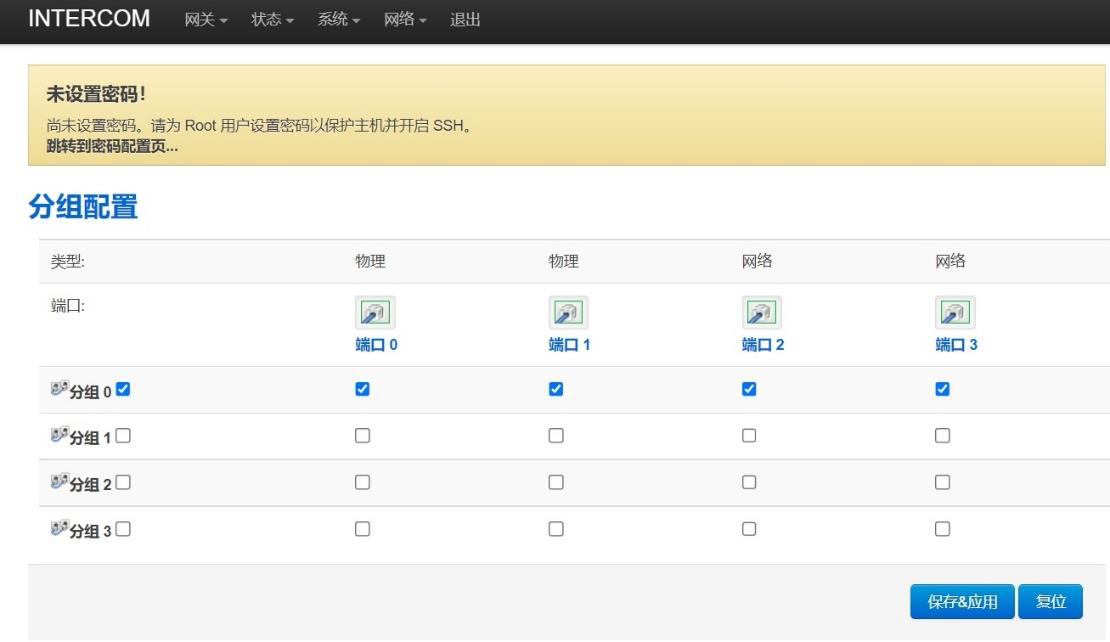
Task: Open the 网络 menu in navbar
Action: tap(406, 21)
